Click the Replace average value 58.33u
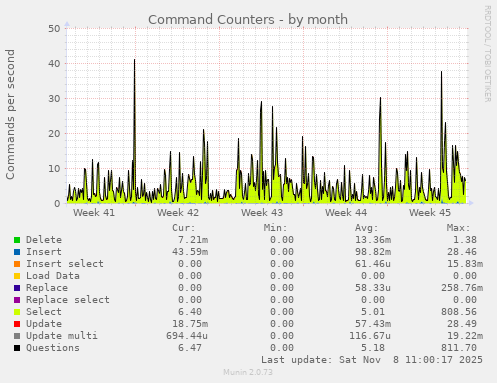This screenshot has height=383, width=497. click(373, 288)
